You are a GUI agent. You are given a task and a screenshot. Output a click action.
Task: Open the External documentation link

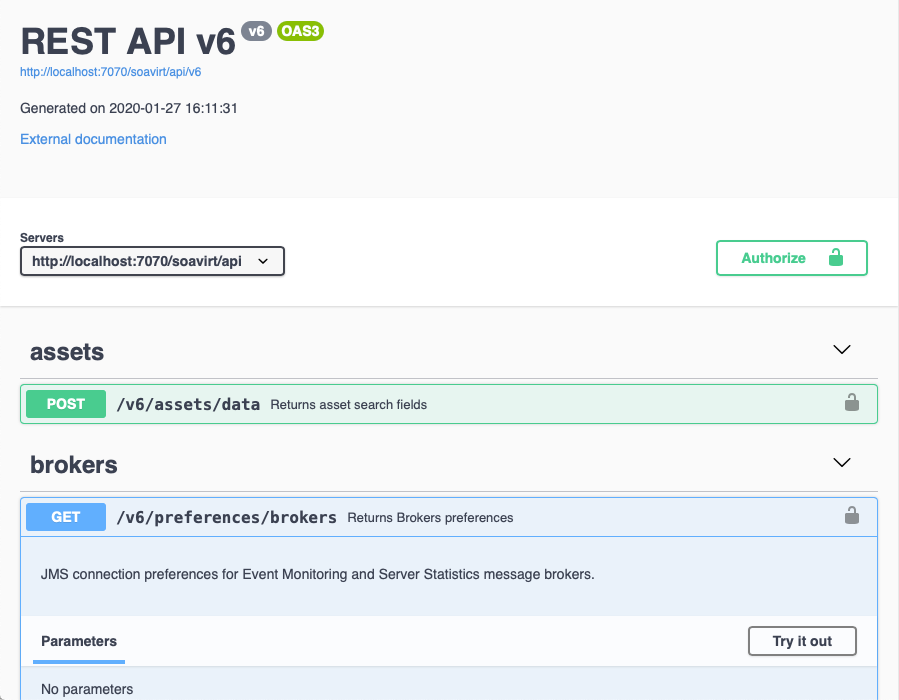[x=93, y=139]
